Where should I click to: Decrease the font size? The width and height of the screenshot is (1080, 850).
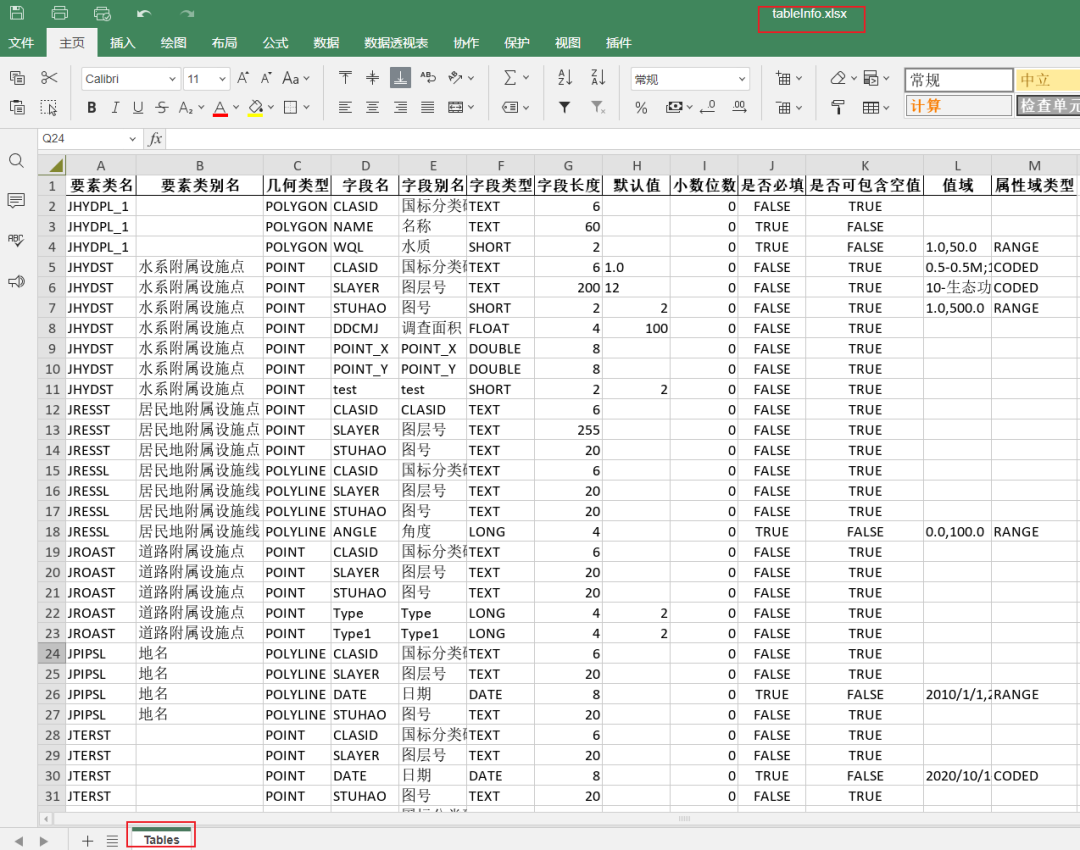[x=266, y=78]
